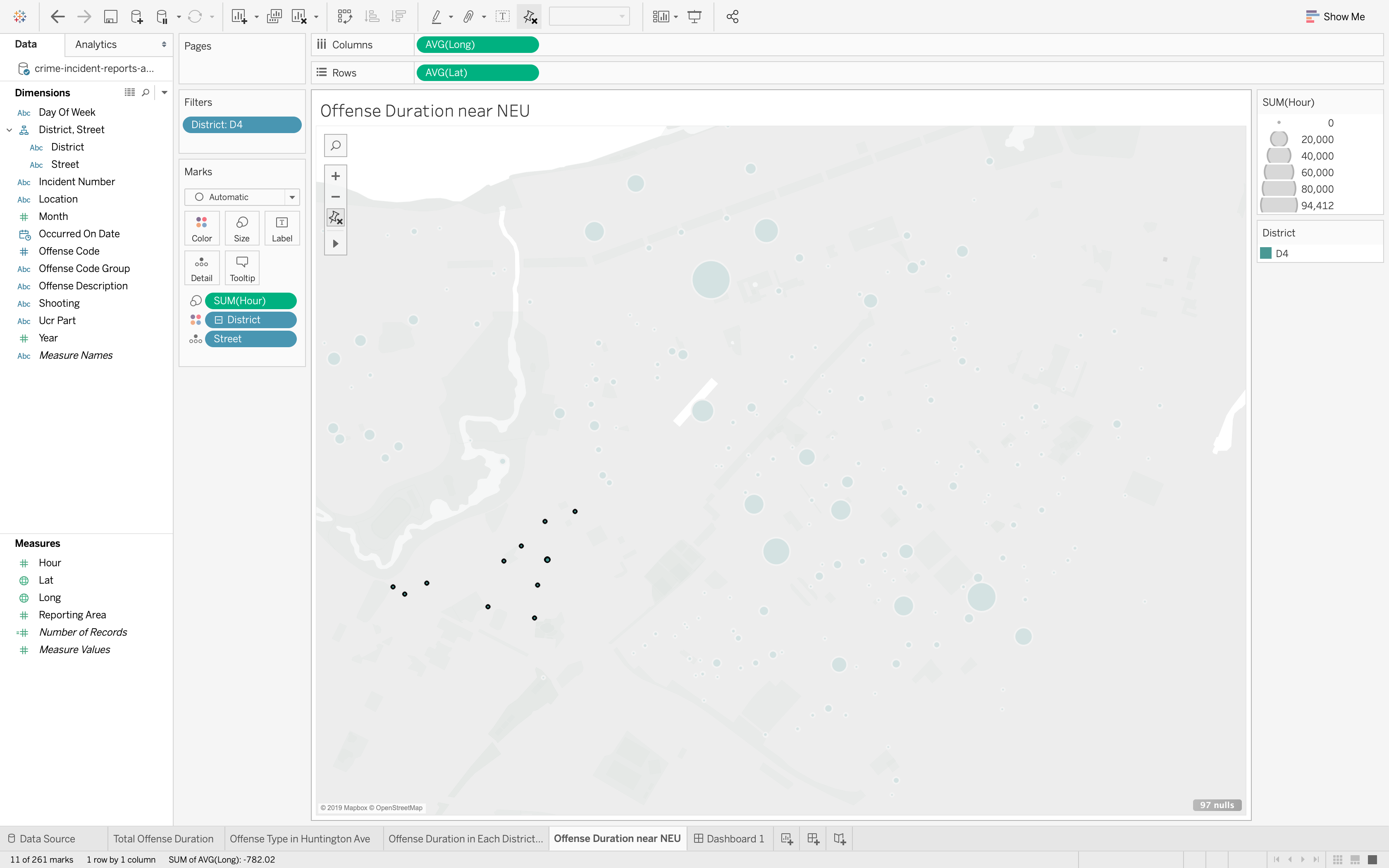Open the Presentation Mode icon
This screenshot has width=1389, height=868.
click(694, 17)
